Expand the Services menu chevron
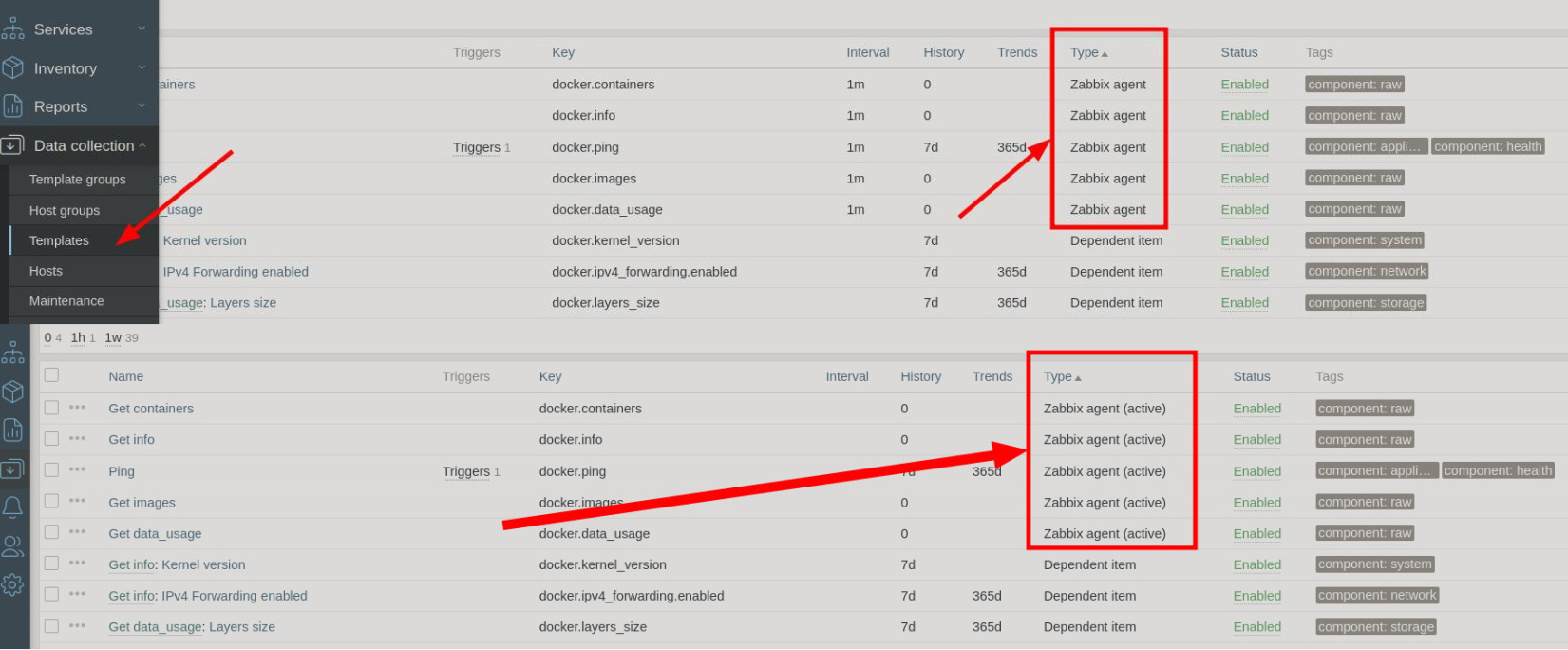Image resolution: width=1568 pixels, height=650 pixels. click(x=142, y=29)
